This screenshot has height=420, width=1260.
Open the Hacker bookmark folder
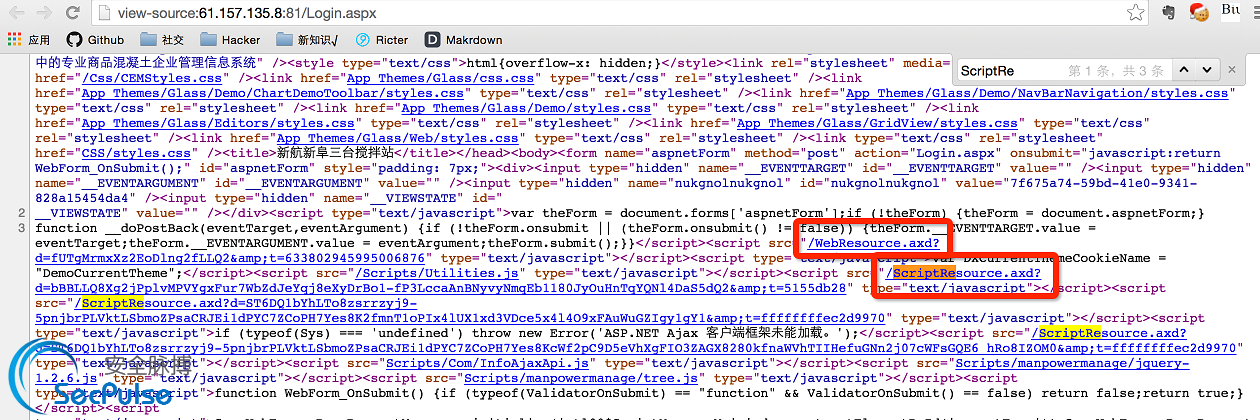pos(230,40)
